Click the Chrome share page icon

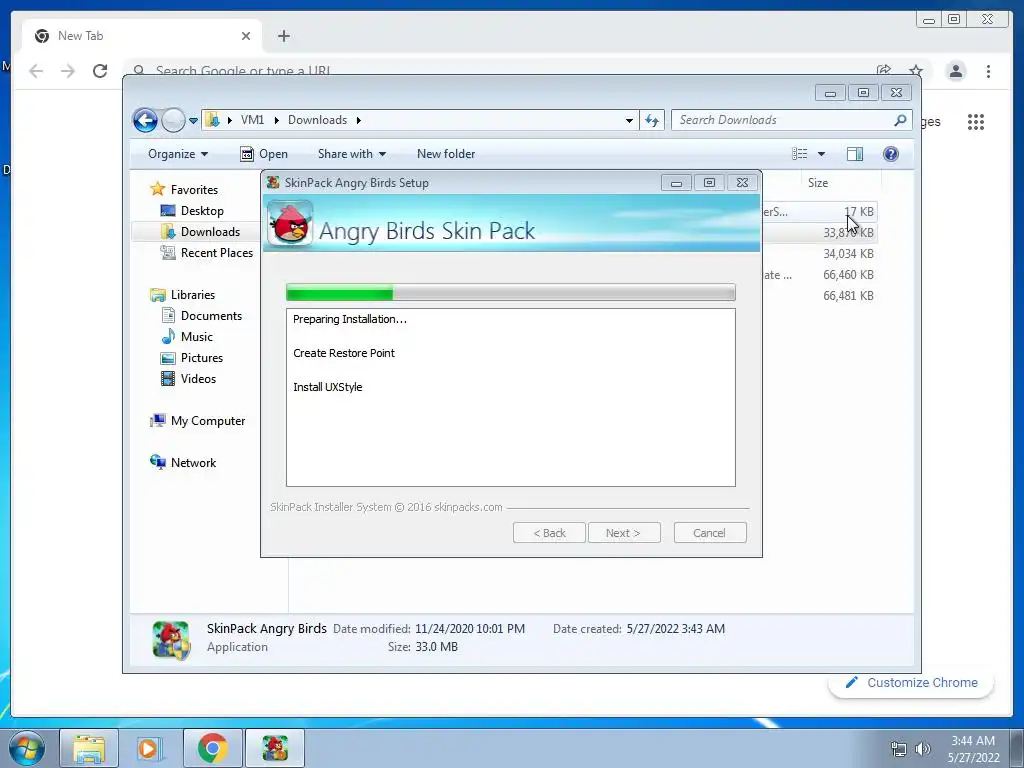click(884, 71)
